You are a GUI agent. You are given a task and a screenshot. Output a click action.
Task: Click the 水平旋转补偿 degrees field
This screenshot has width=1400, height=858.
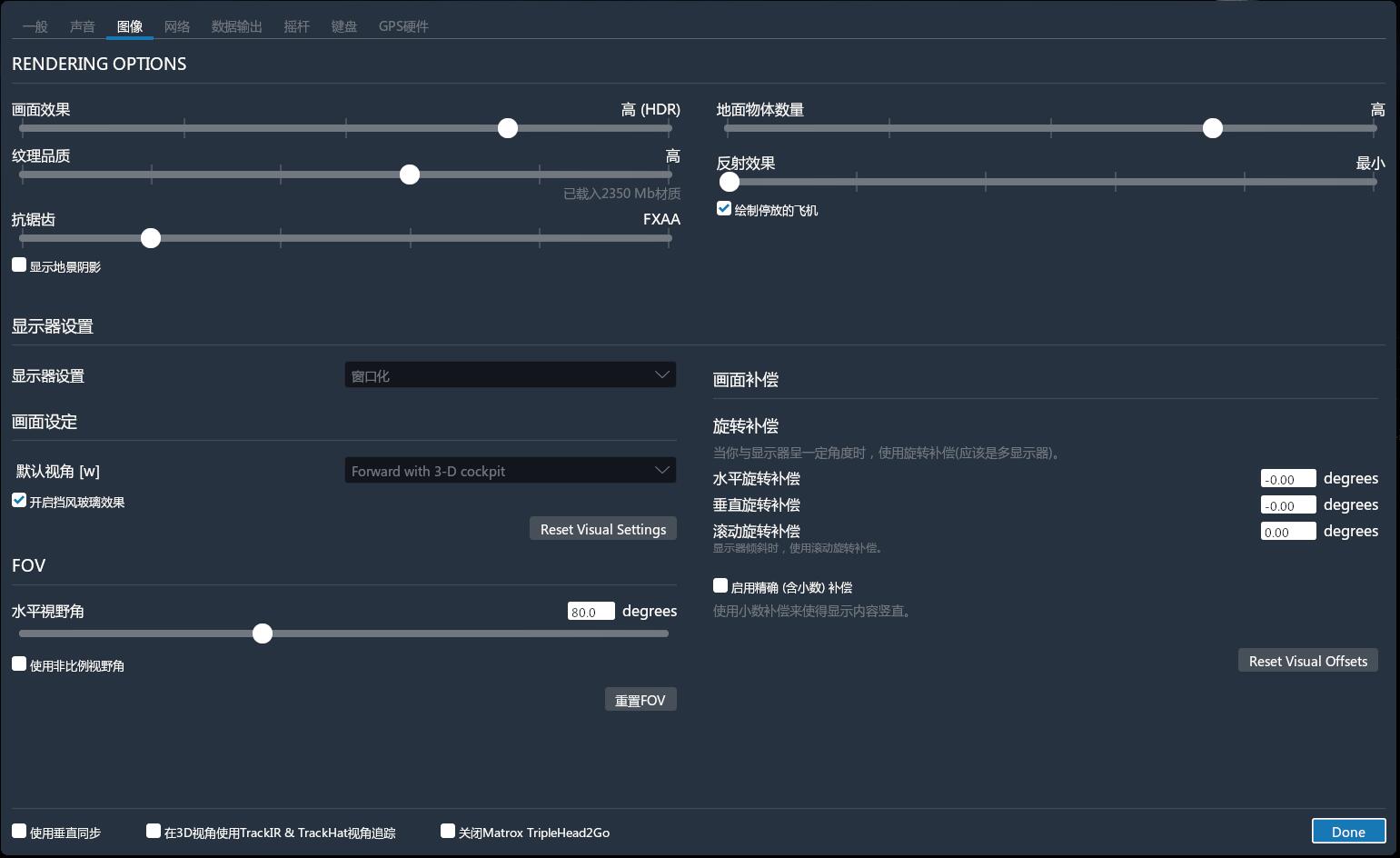1288,479
